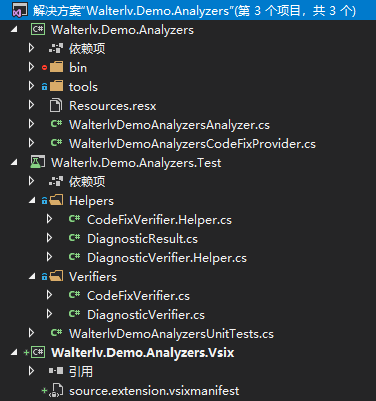Image resolution: width=376 pixels, height=401 pixels.
Task: Collapse the Walterlv.Demo.Analyzers.Test project node
Action: pyautogui.click(x=14, y=163)
